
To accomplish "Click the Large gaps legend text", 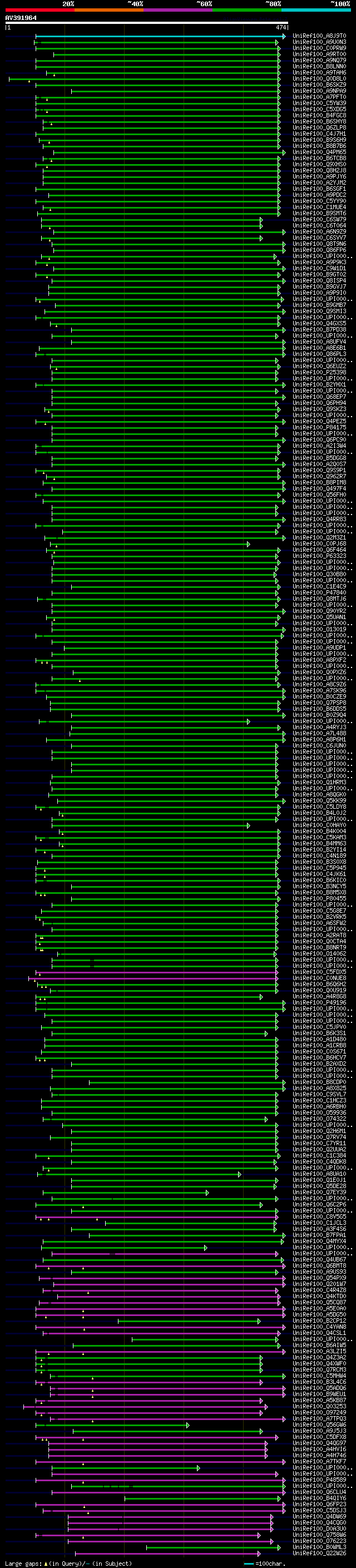I will click(68, 1563).
